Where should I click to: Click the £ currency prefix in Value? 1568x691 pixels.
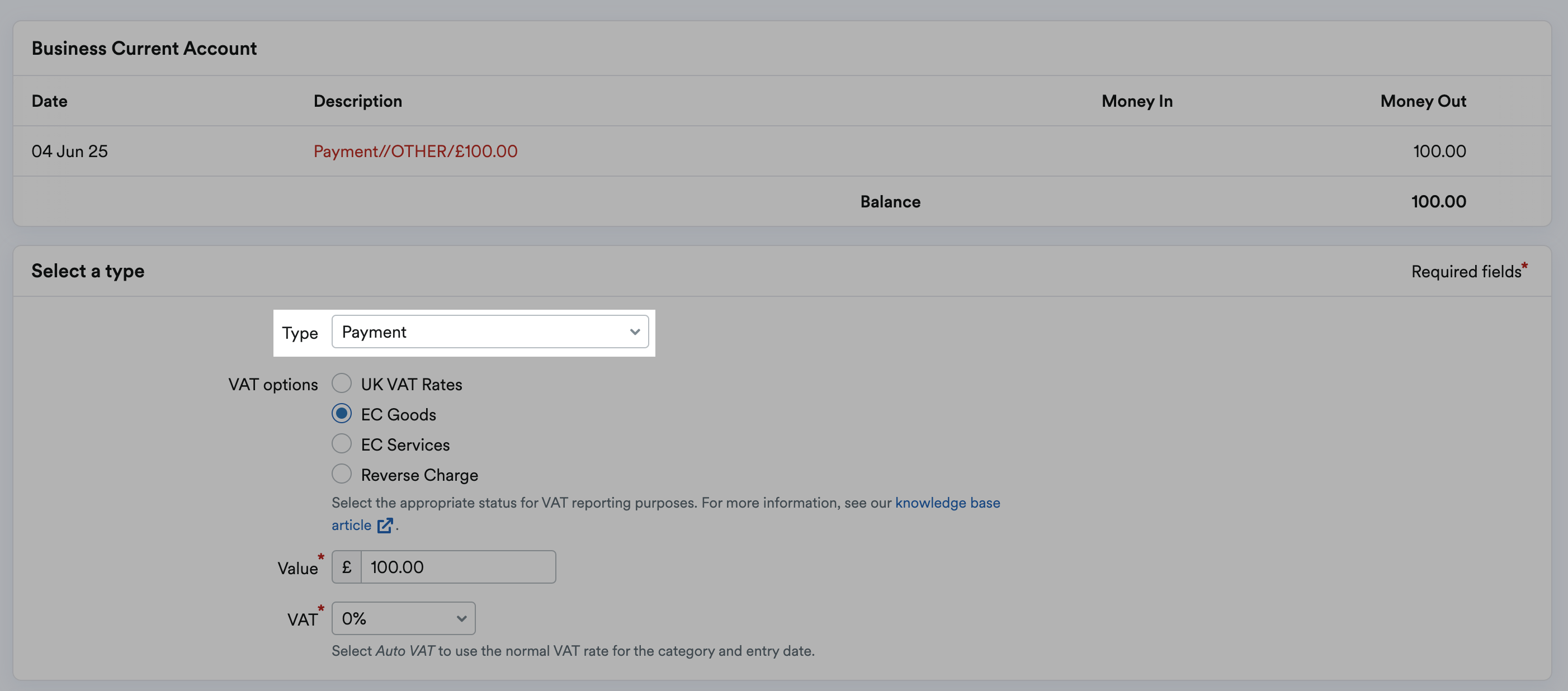(346, 567)
